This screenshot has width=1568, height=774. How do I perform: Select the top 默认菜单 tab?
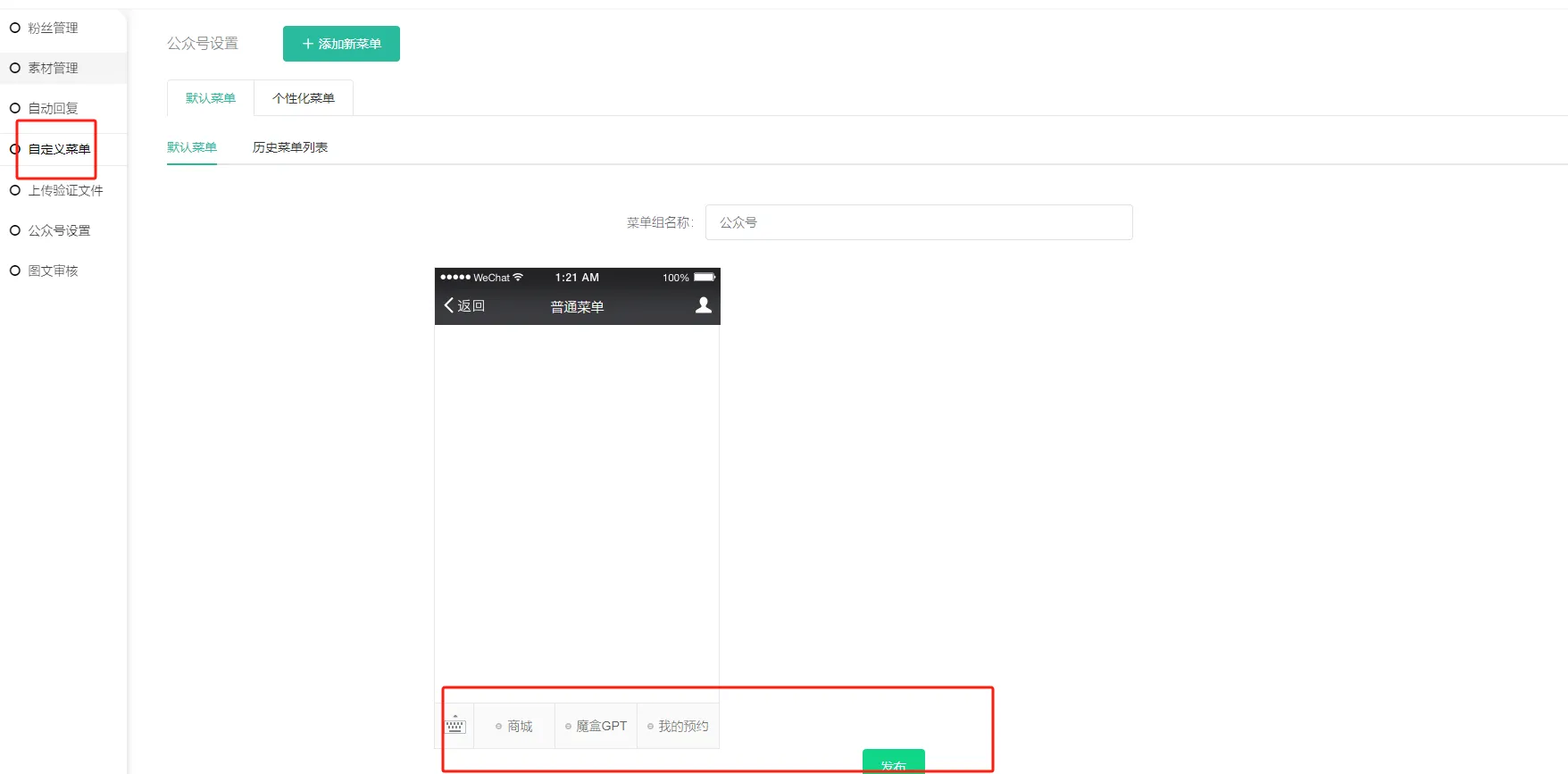pyautogui.click(x=211, y=98)
